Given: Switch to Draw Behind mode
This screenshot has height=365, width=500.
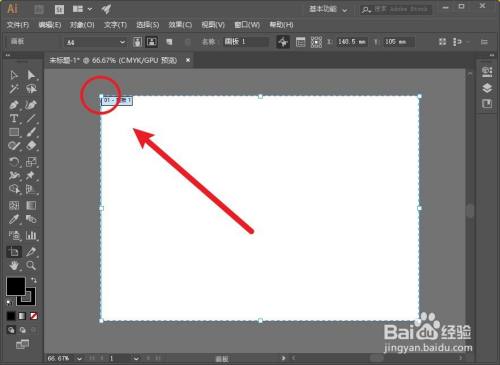Looking at the screenshot, I should pyautogui.click(x=22, y=330).
